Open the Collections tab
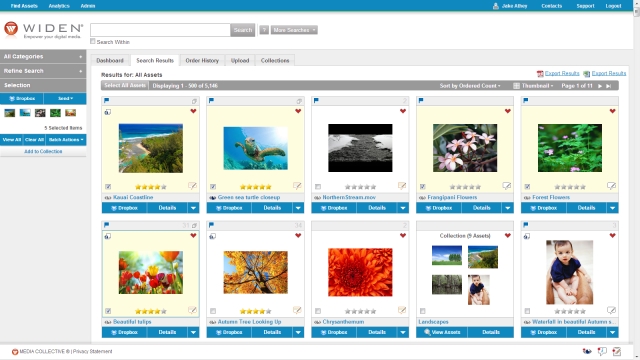Image resolution: width=640 pixels, height=360 pixels. (275, 60)
